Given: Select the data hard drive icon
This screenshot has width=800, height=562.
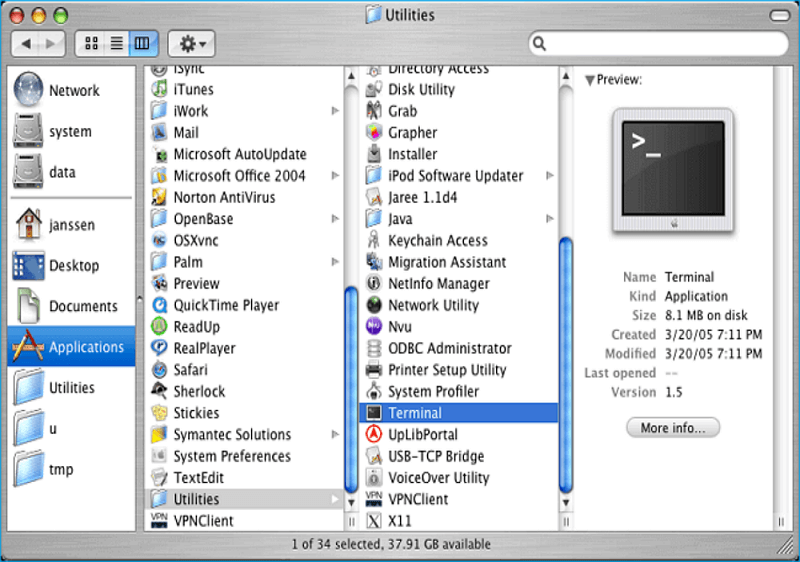Looking at the screenshot, I should pyautogui.click(x=28, y=172).
